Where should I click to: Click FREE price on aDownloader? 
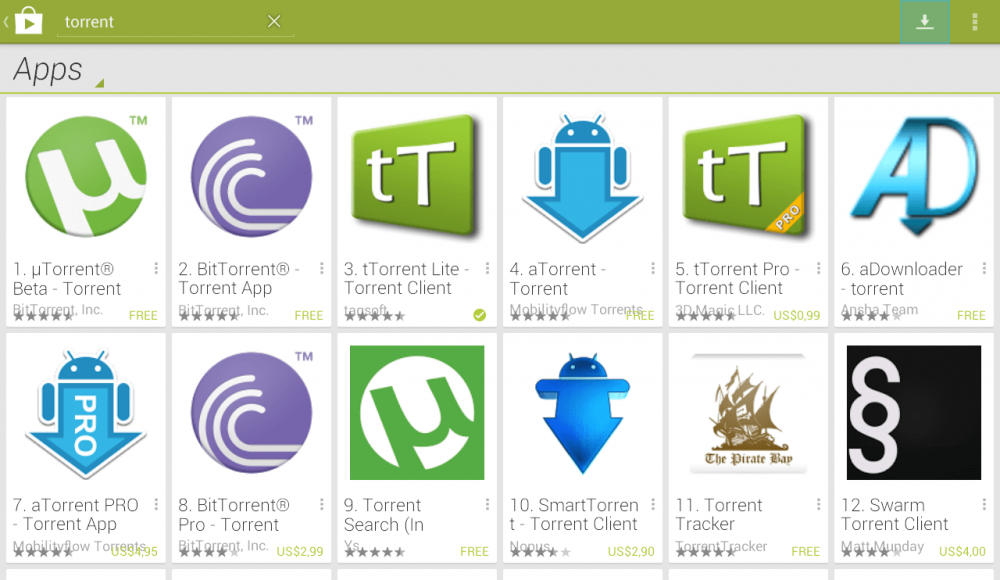click(x=971, y=315)
